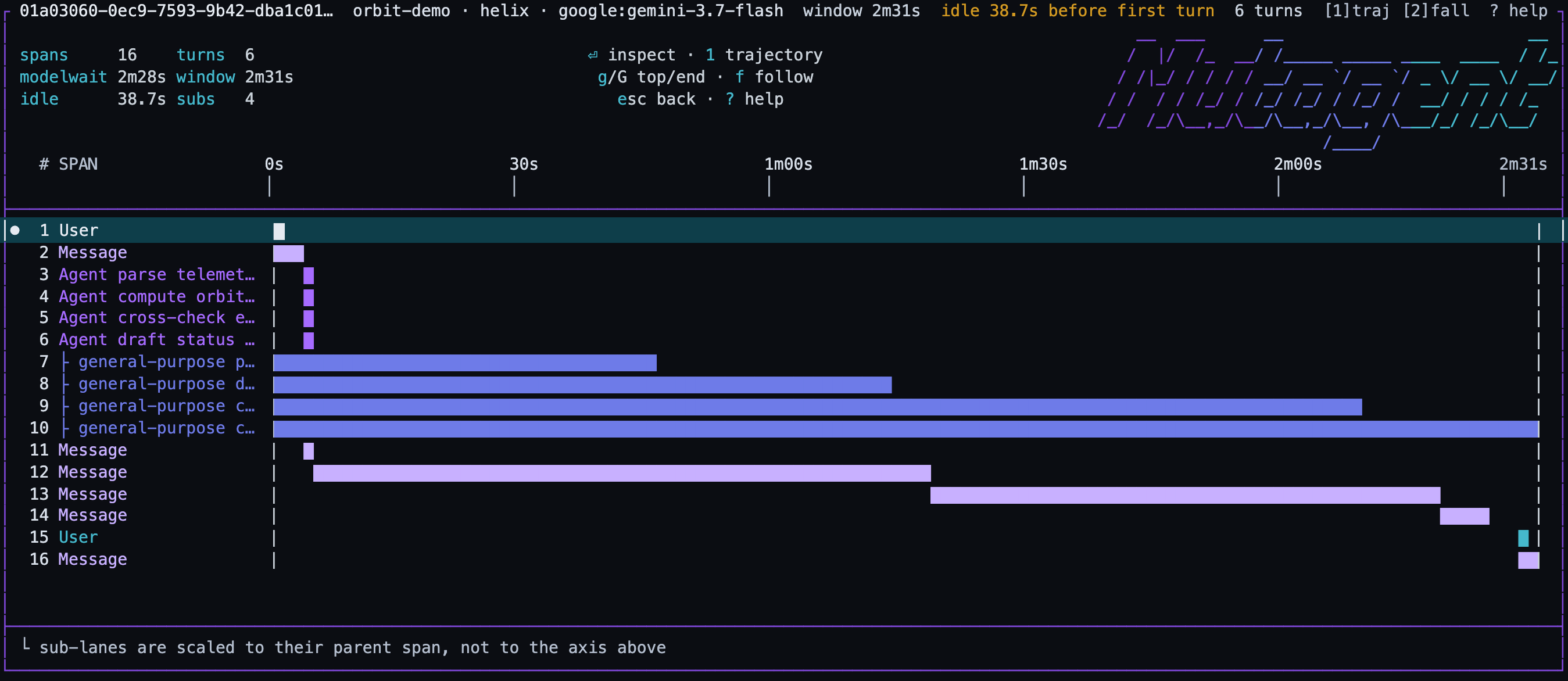Click the 'f follow' shortcut hint

click(x=774, y=77)
